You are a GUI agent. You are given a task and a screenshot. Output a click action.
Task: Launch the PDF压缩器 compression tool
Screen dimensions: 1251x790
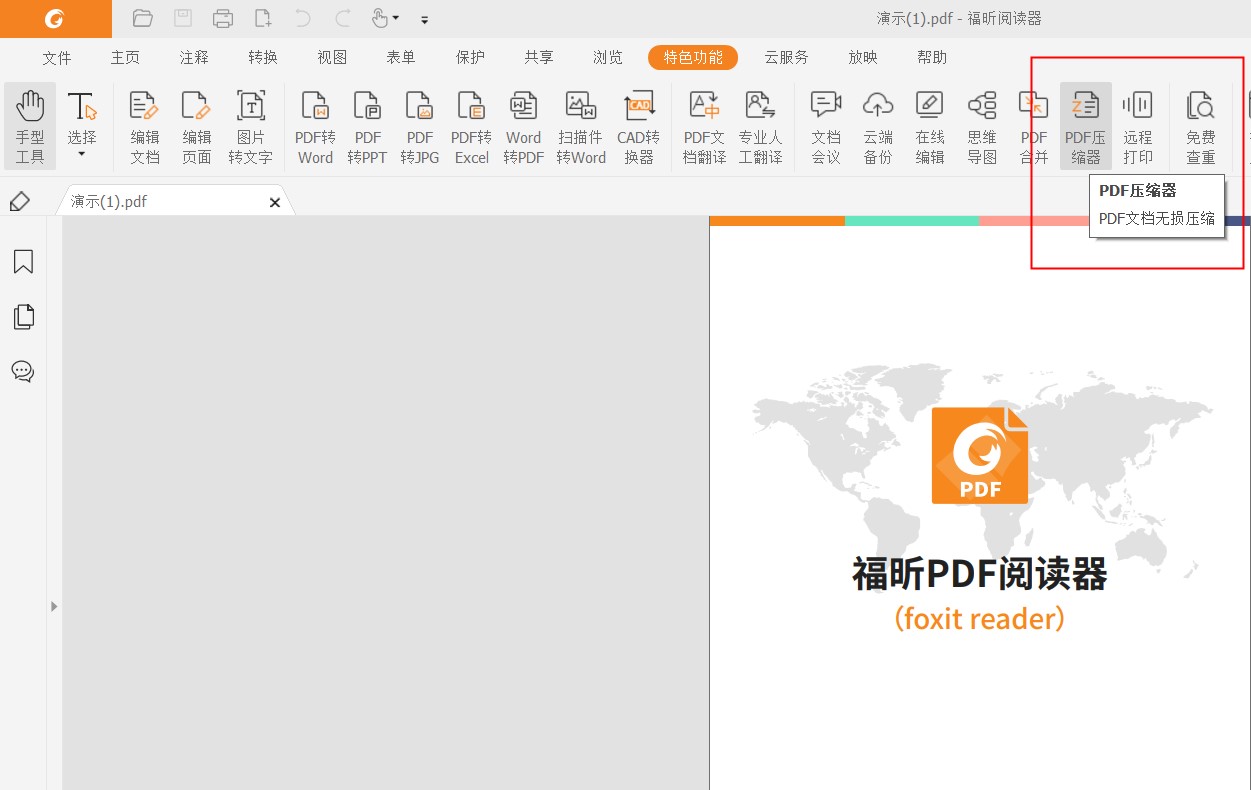coord(1085,126)
